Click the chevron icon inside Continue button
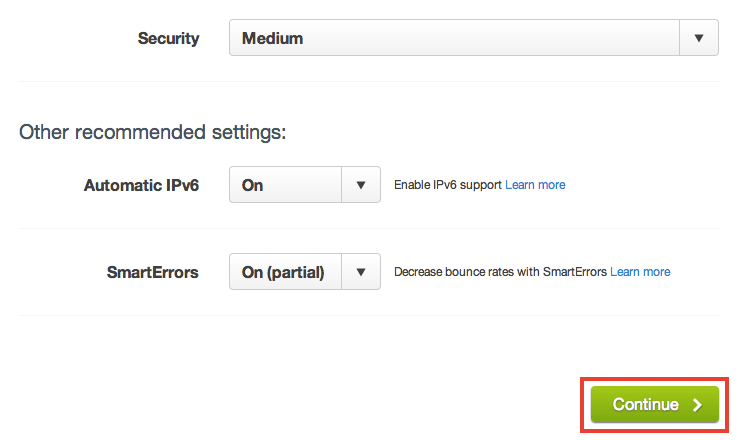This screenshot has height=440, width=740. (x=698, y=405)
